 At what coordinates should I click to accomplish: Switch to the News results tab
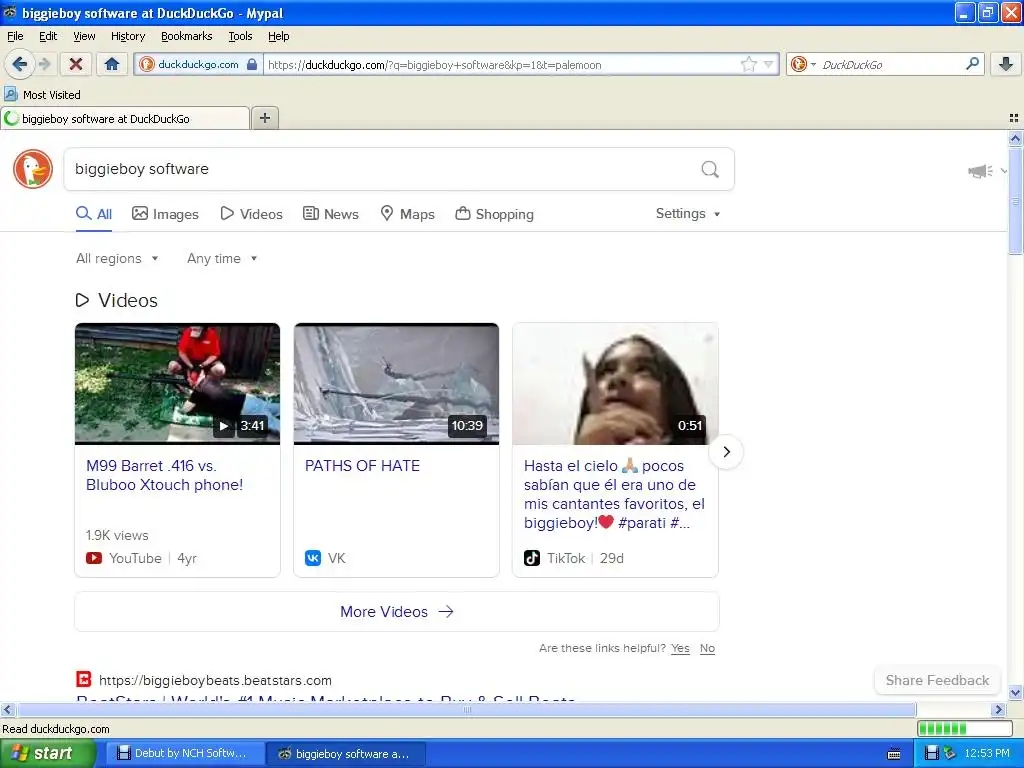330,214
